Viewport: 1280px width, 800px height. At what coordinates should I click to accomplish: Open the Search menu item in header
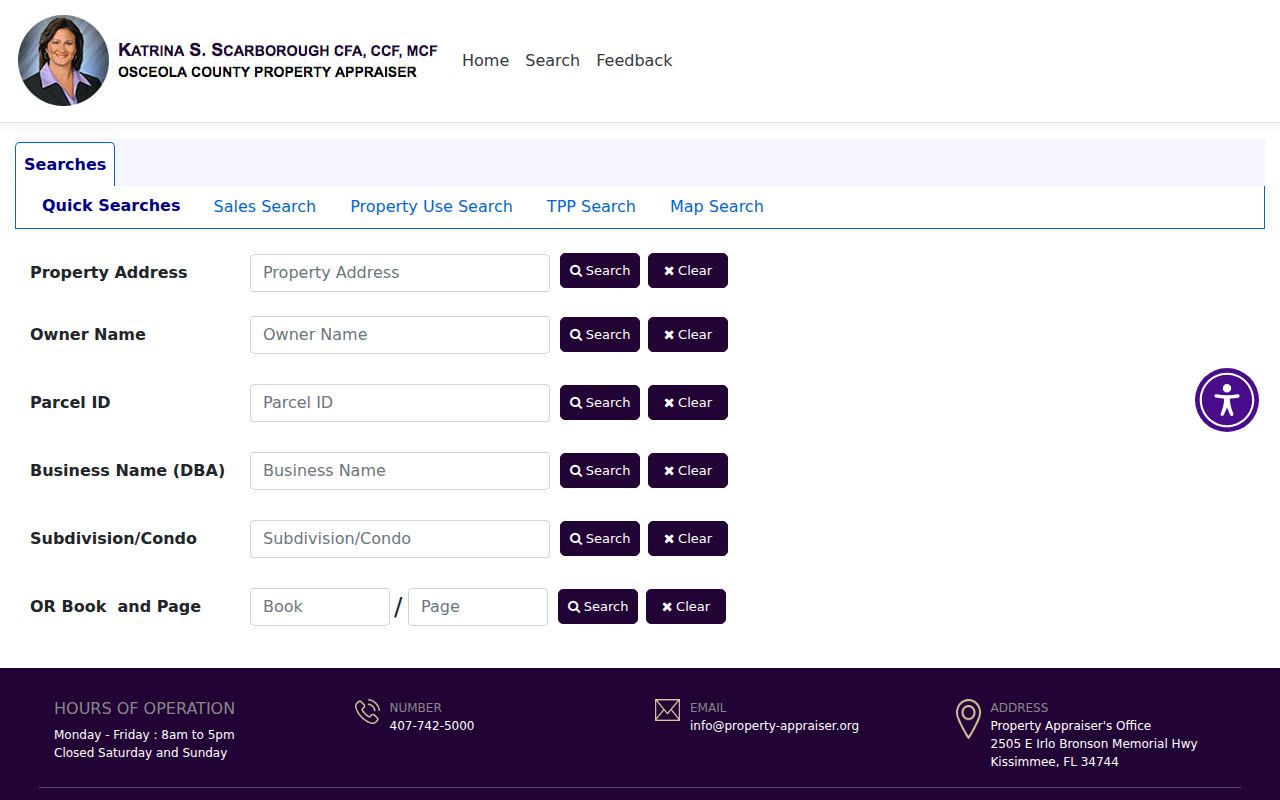[x=552, y=60]
